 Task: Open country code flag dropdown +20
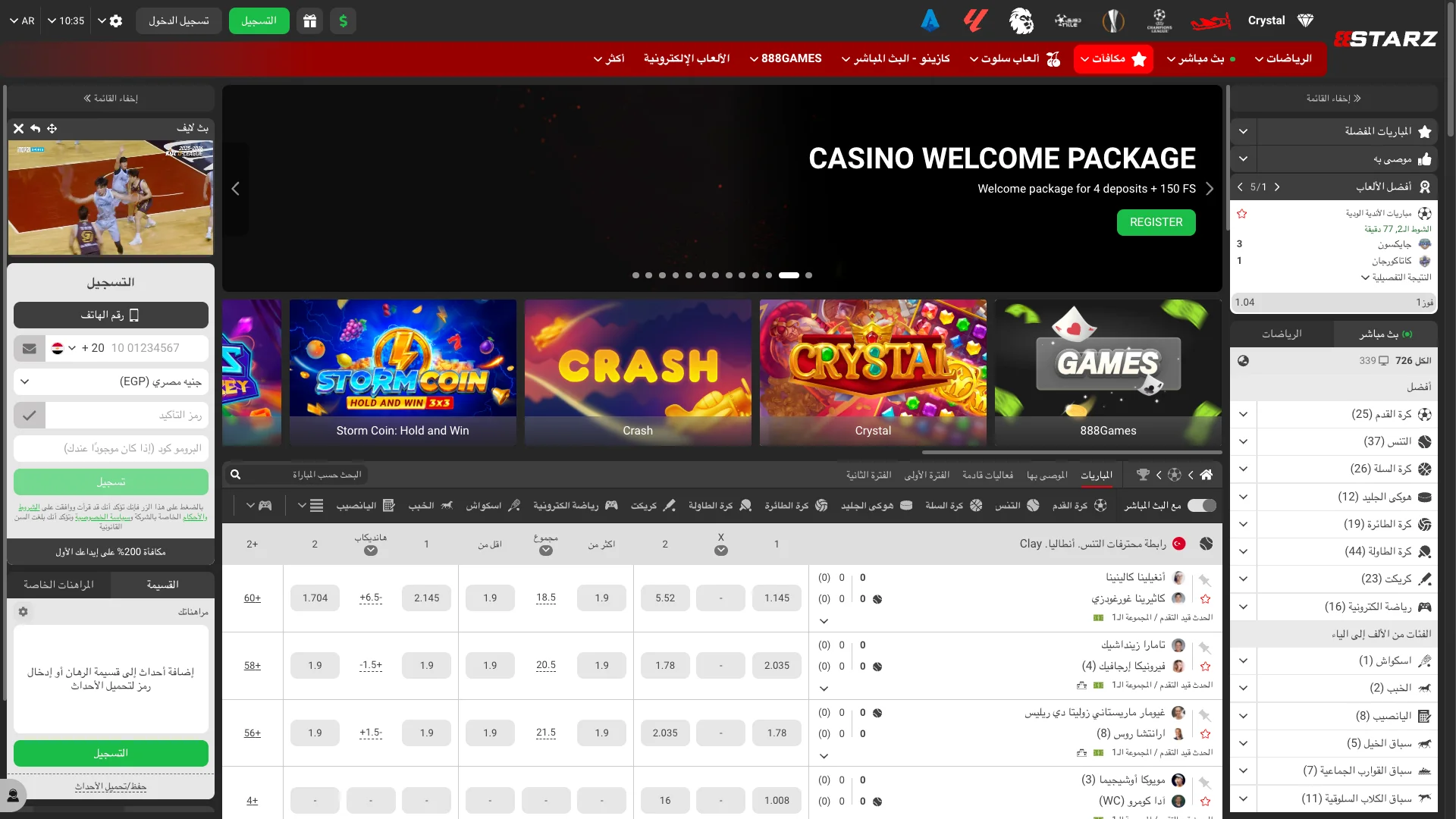click(x=64, y=348)
